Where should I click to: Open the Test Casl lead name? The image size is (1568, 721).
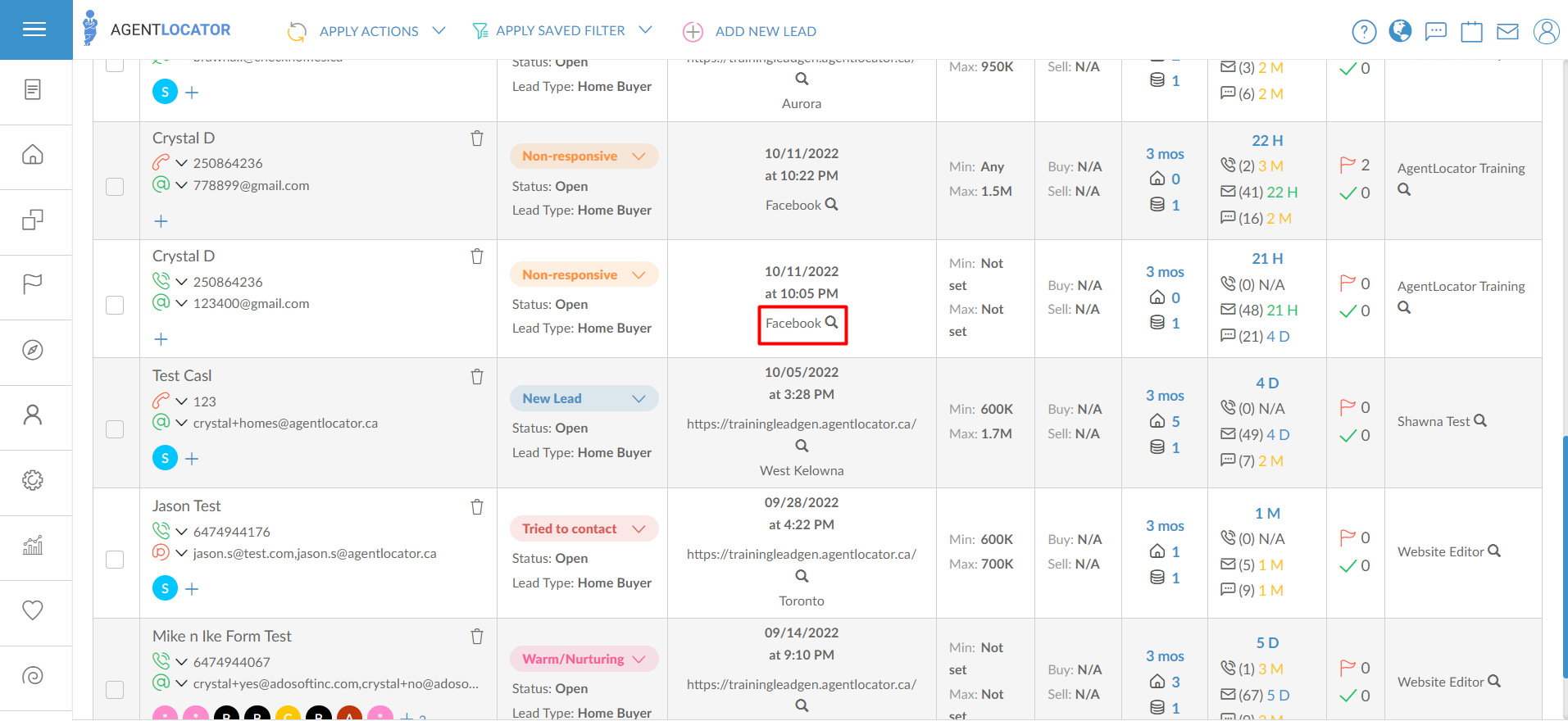pyautogui.click(x=182, y=375)
